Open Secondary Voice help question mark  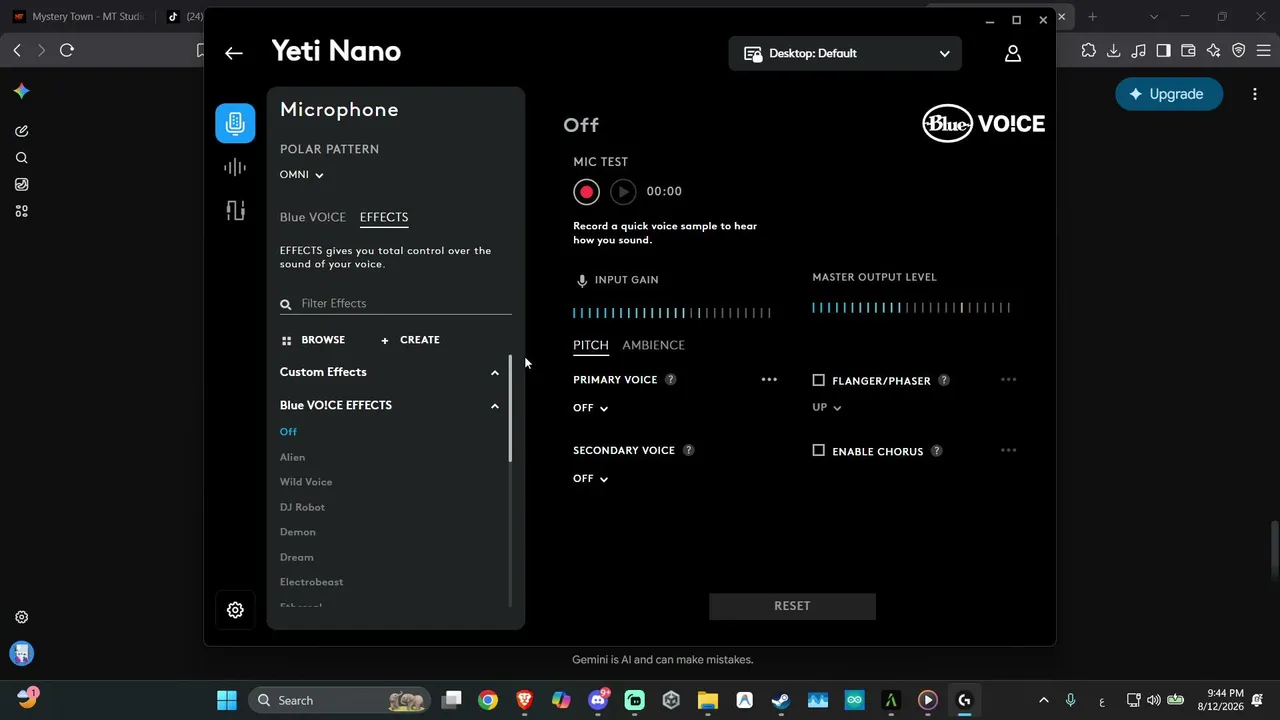tap(689, 450)
